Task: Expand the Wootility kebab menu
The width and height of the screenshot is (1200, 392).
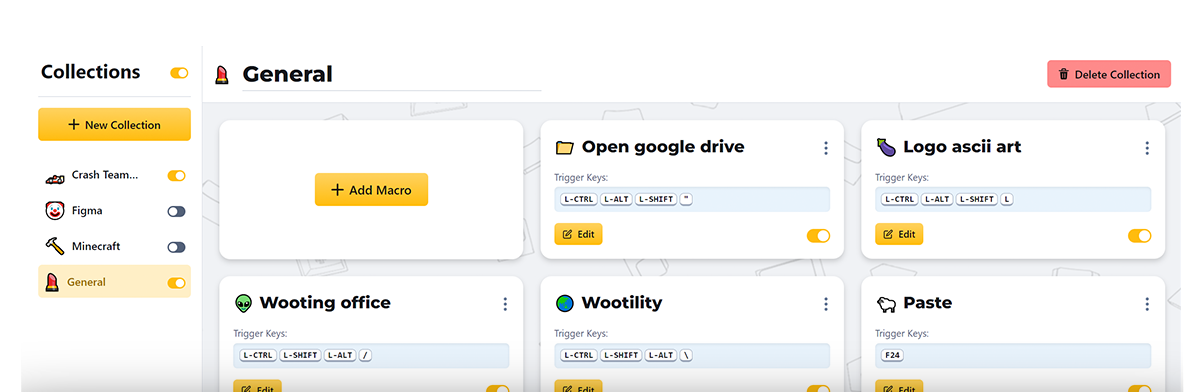Action: coord(826,304)
